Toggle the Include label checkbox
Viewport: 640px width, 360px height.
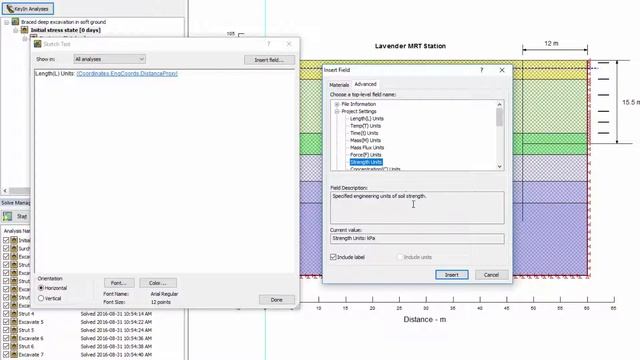click(x=333, y=257)
